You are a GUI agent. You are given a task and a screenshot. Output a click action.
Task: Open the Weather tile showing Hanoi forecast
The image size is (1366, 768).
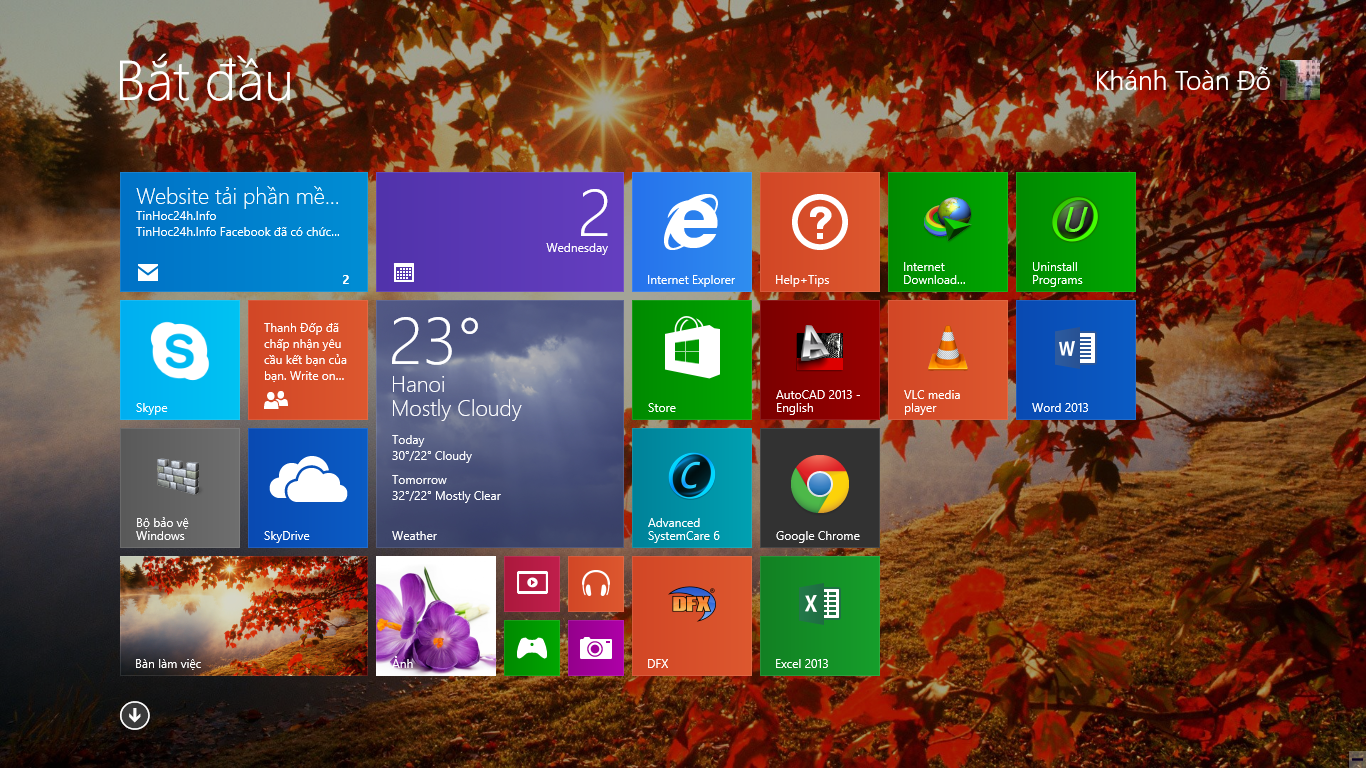point(499,423)
